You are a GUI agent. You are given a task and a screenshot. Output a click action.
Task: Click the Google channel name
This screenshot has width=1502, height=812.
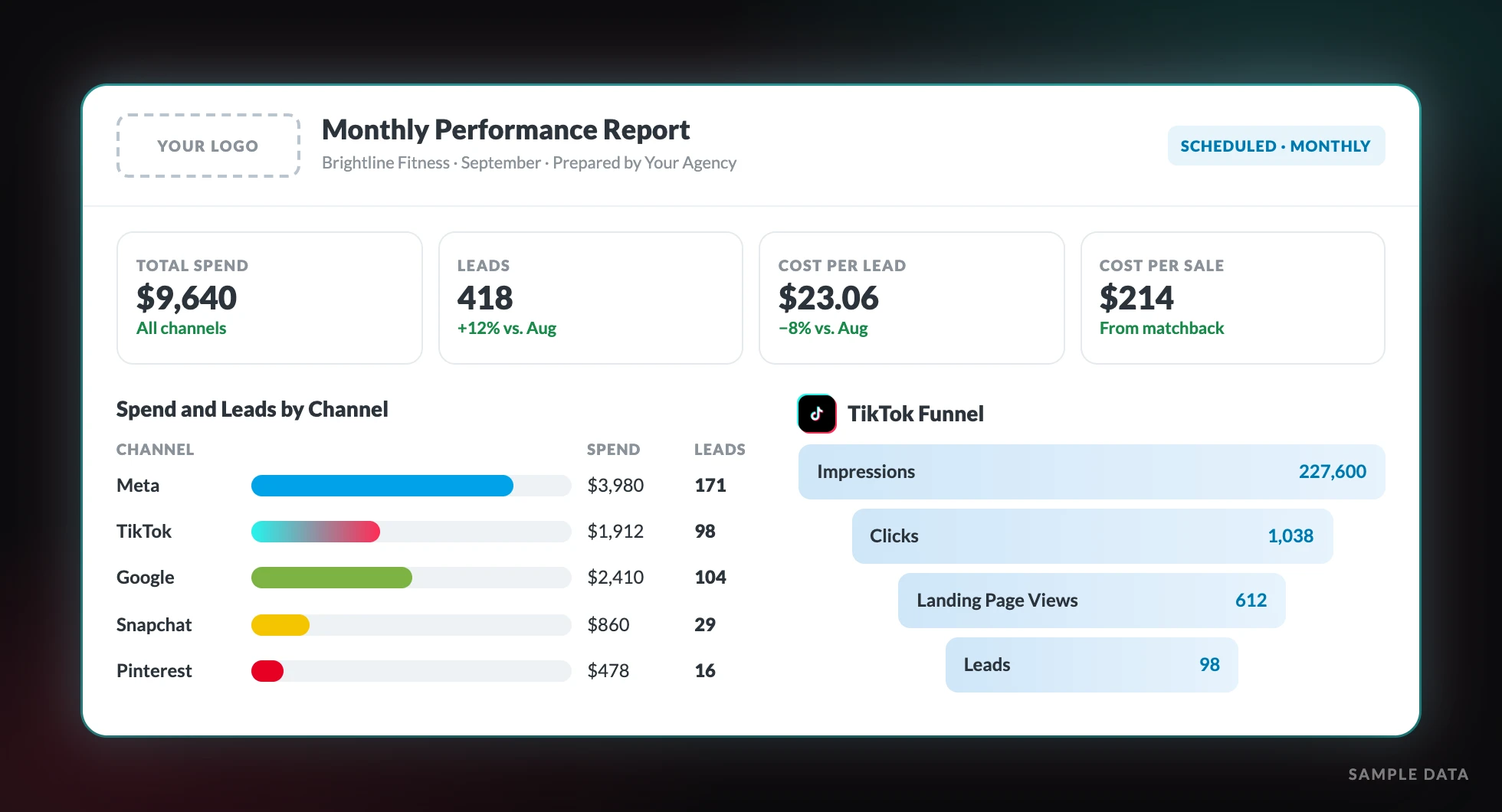click(x=146, y=578)
